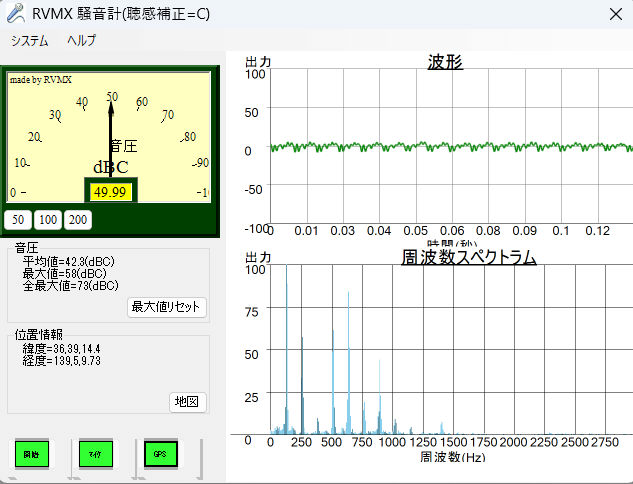Screen dimensions: 633x484
Task: Click the 波形 graph title
Action: 445,63
